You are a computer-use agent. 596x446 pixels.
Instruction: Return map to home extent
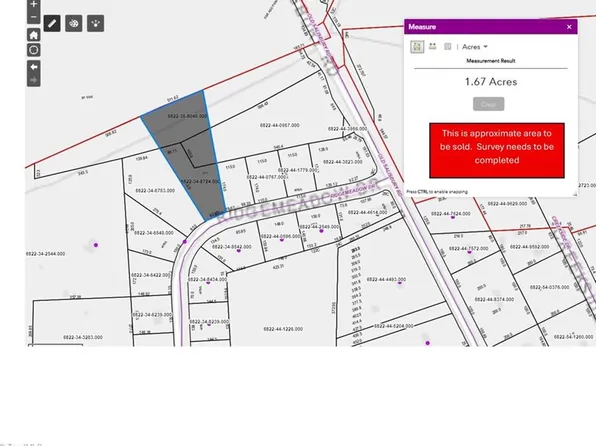33,35
